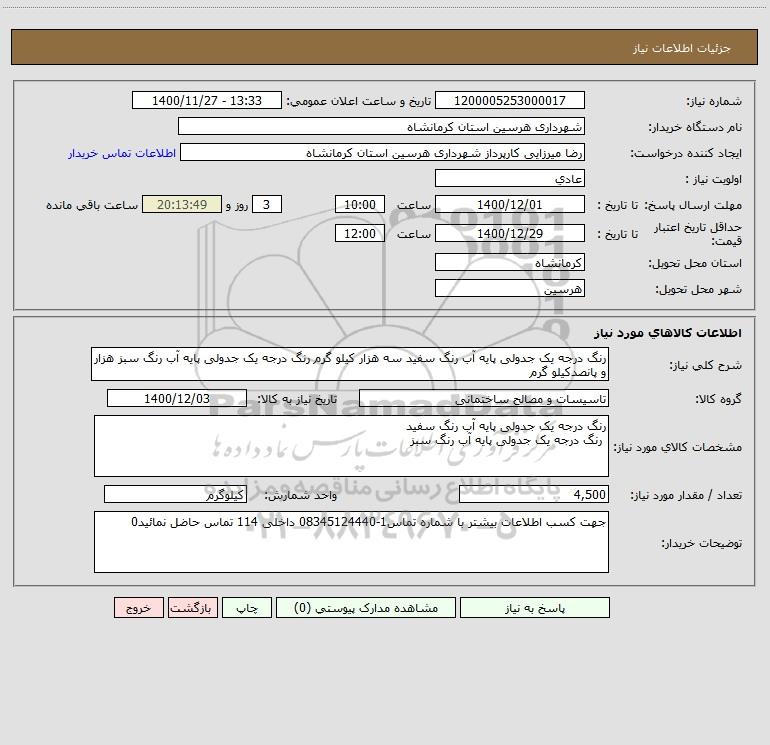Click the چاپ print button
The image size is (770, 745).
click(247, 607)
